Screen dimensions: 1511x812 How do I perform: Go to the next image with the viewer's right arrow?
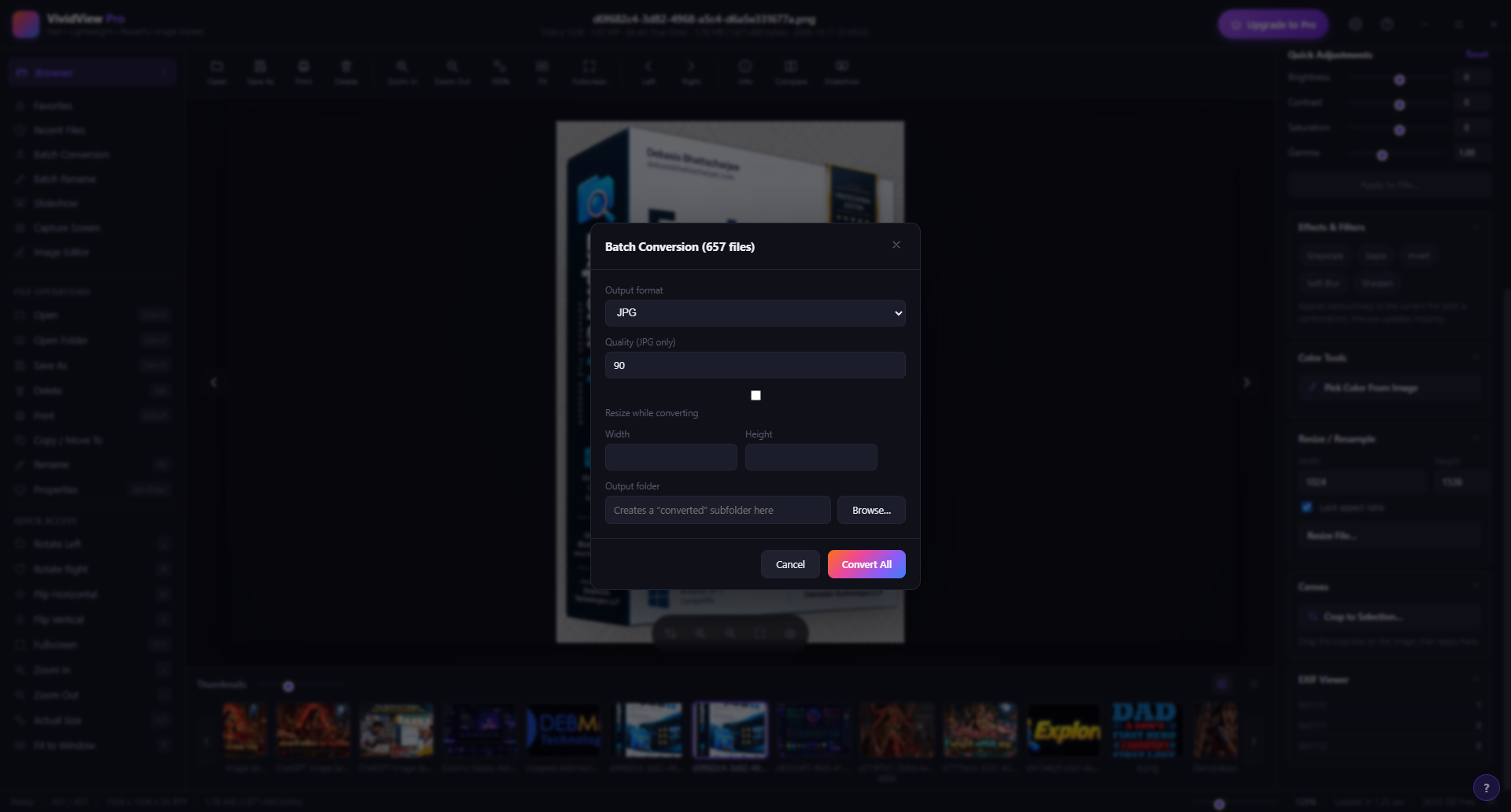(x=1247, y=382)
